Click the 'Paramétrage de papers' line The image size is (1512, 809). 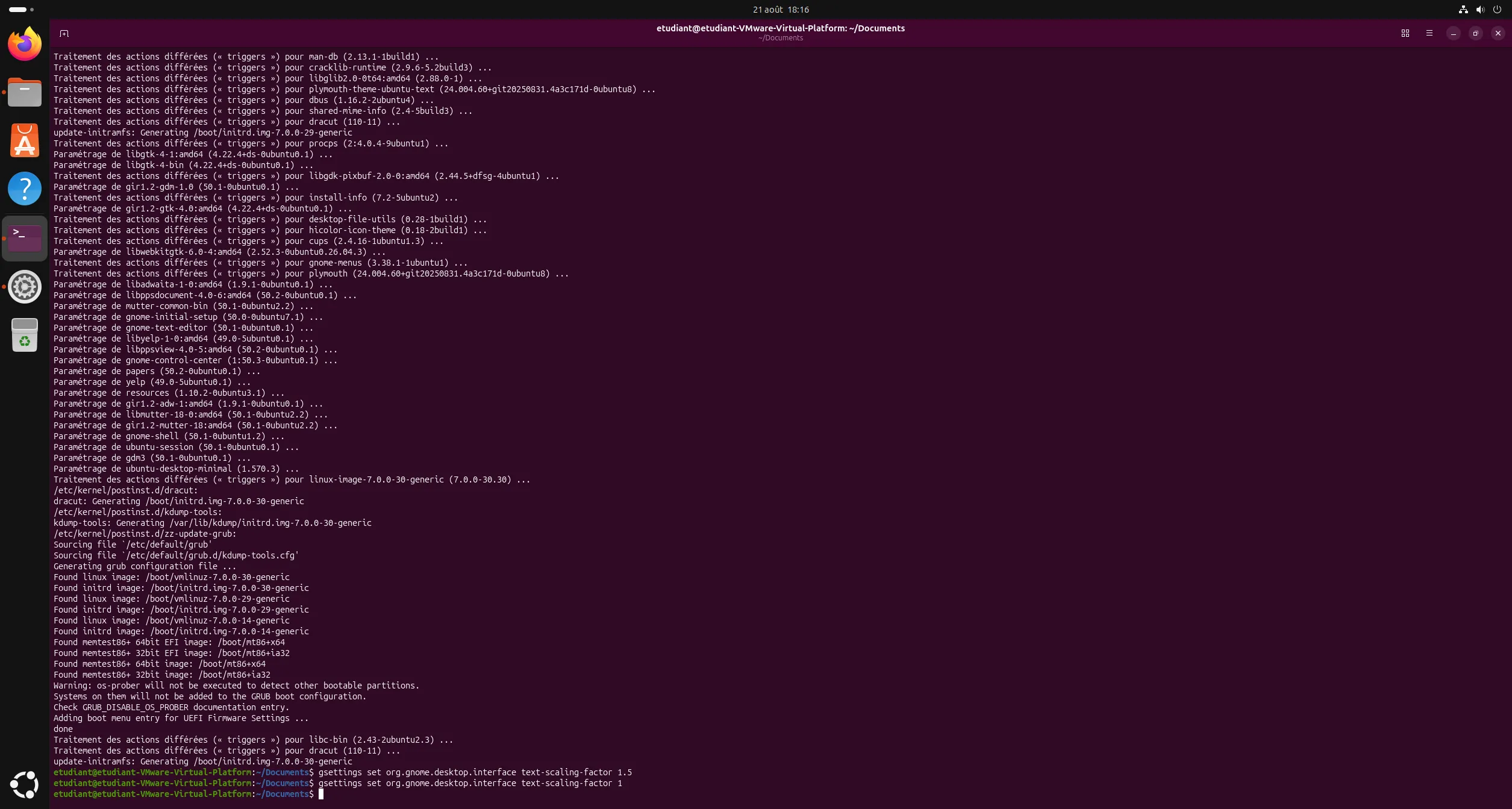pos(157,371)
